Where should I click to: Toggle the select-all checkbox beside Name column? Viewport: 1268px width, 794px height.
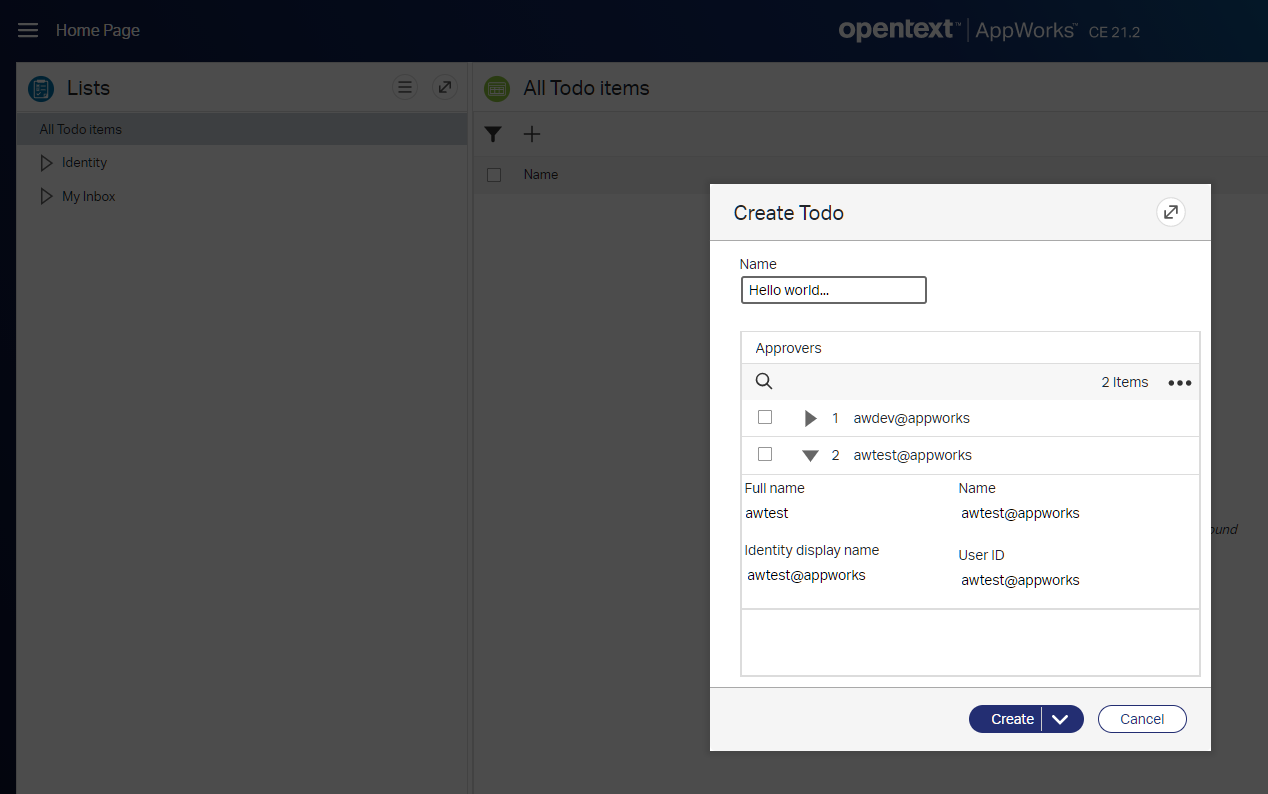tap(493, 175)
